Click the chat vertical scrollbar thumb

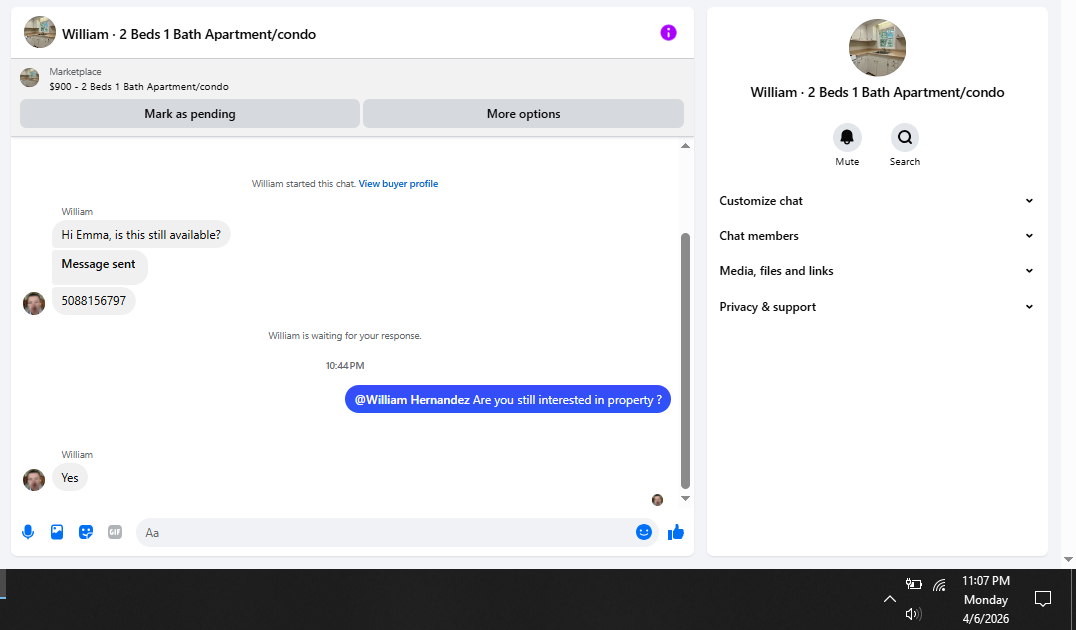point(685,360)
